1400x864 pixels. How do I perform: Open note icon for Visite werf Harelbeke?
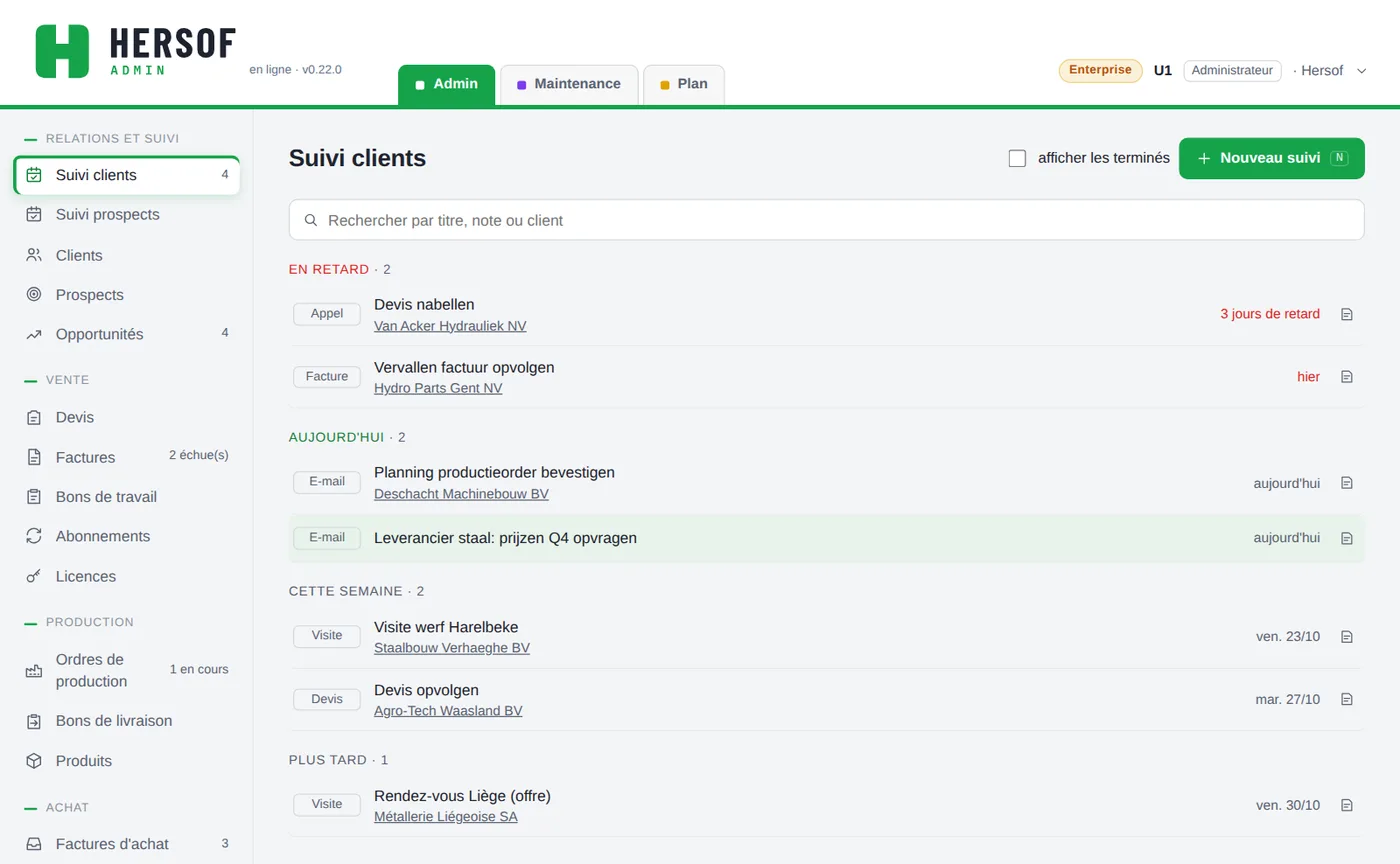pyautogui.click(x=1347, y=637)
